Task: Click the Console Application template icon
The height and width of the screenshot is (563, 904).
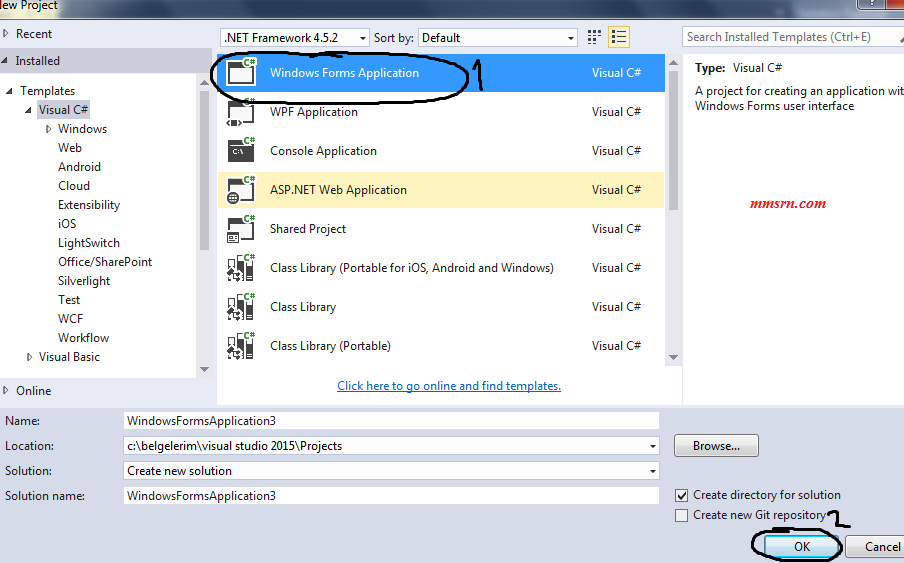Action: pyautogui.click(x=241, y=150)
